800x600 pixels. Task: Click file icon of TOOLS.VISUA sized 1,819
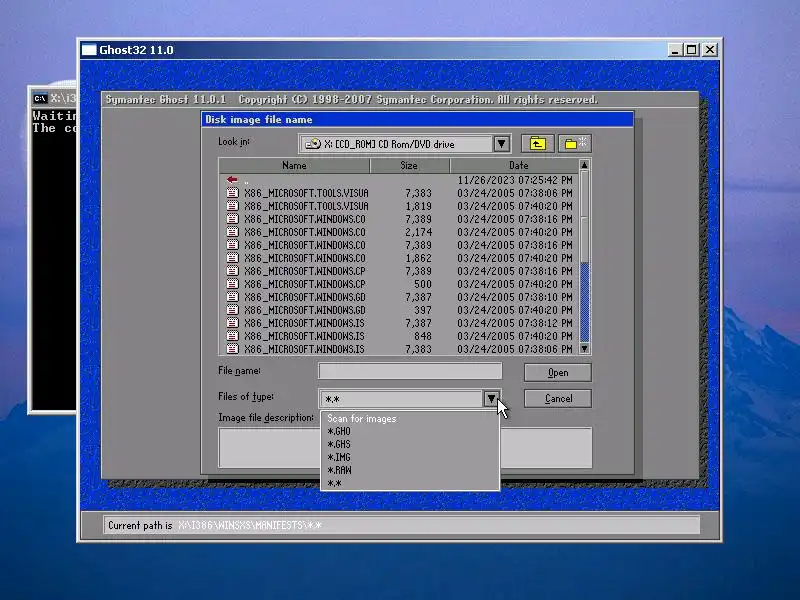[232, 206]
